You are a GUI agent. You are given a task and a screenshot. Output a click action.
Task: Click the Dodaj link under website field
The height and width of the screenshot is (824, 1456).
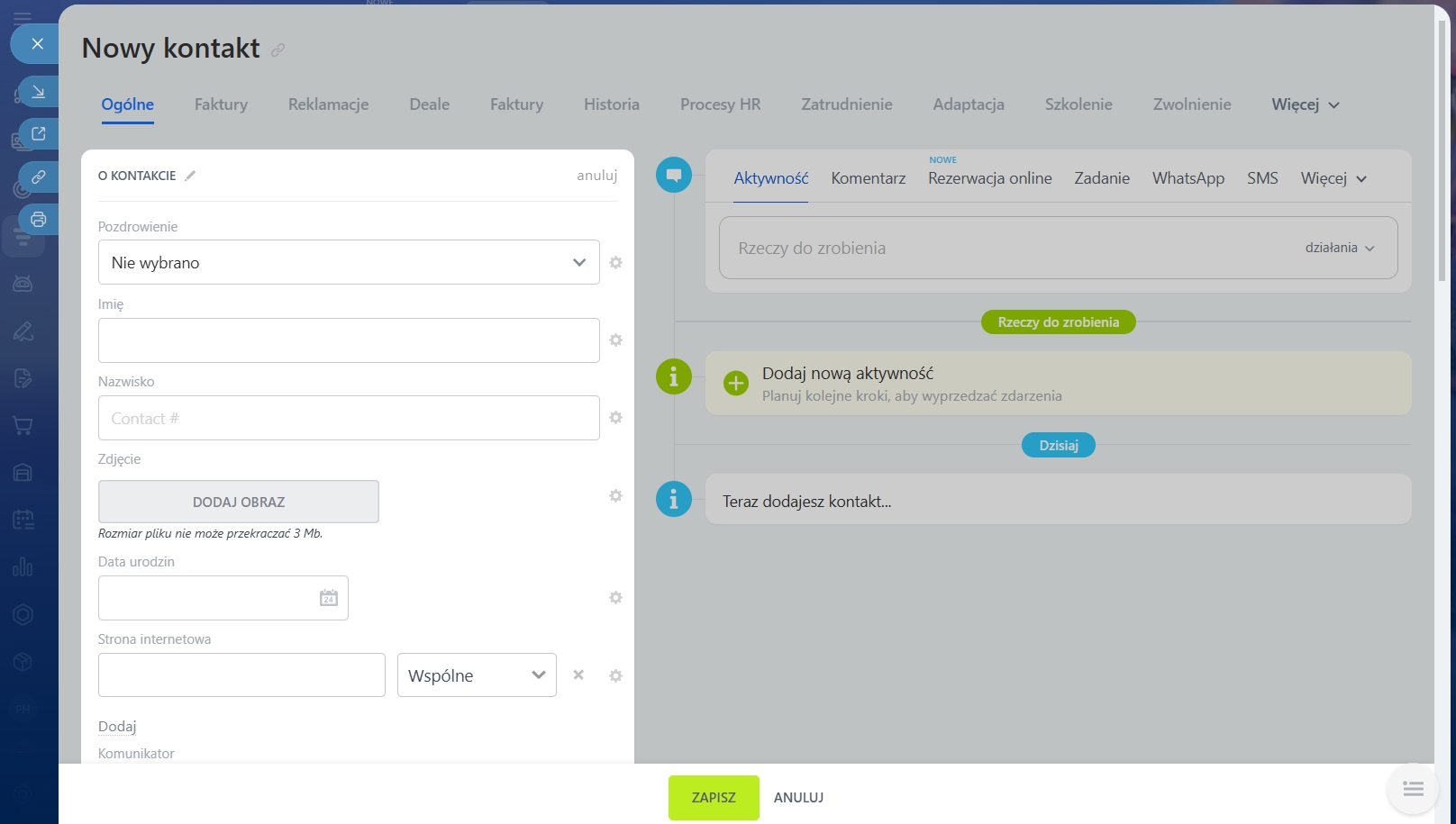(x=117, y=727)
